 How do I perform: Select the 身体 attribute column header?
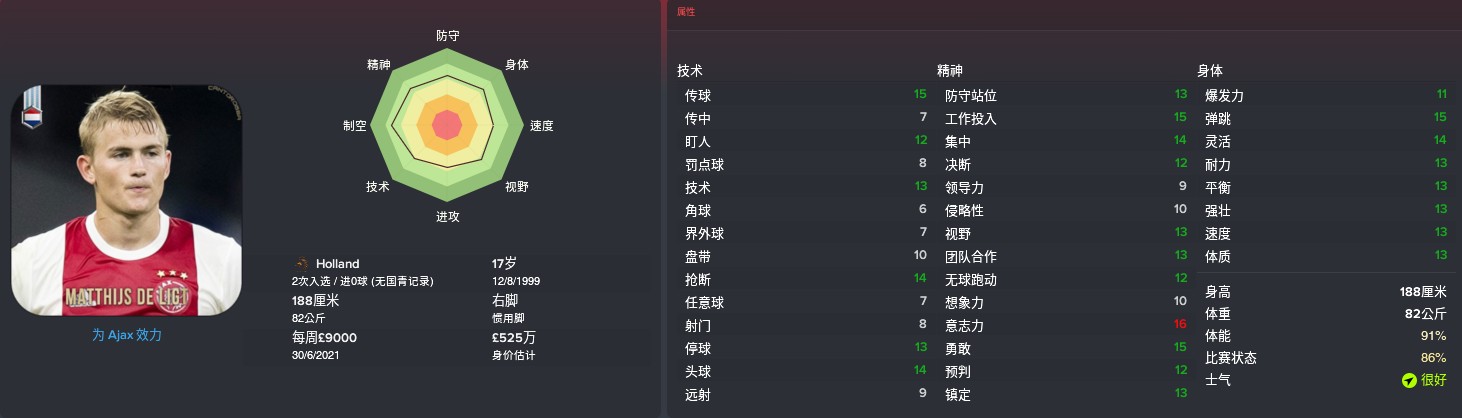[x=1210, y=71]
